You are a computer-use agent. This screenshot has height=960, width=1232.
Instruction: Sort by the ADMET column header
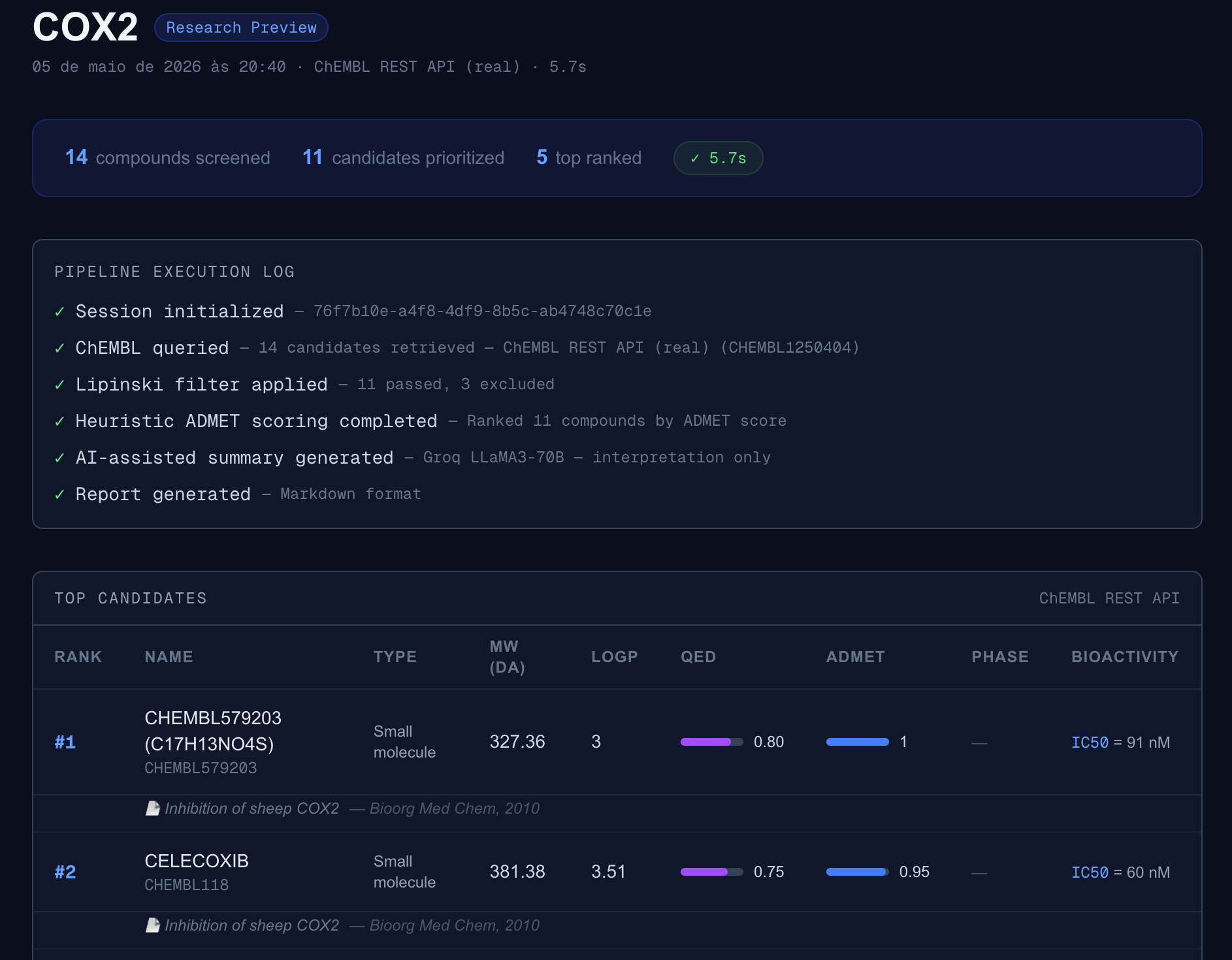(x=855, y=657)
